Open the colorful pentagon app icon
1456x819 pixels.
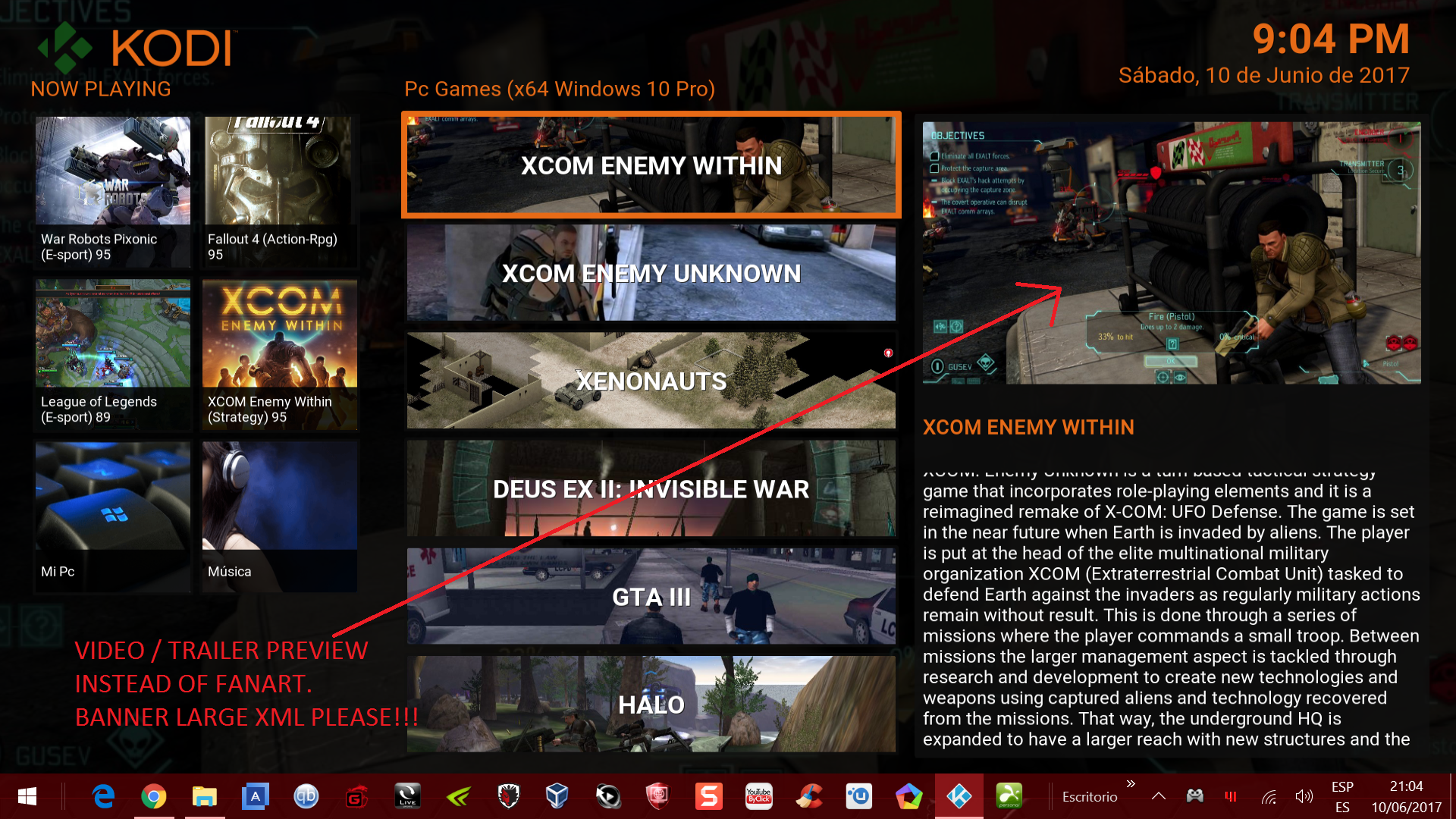(x=908, y=796)
